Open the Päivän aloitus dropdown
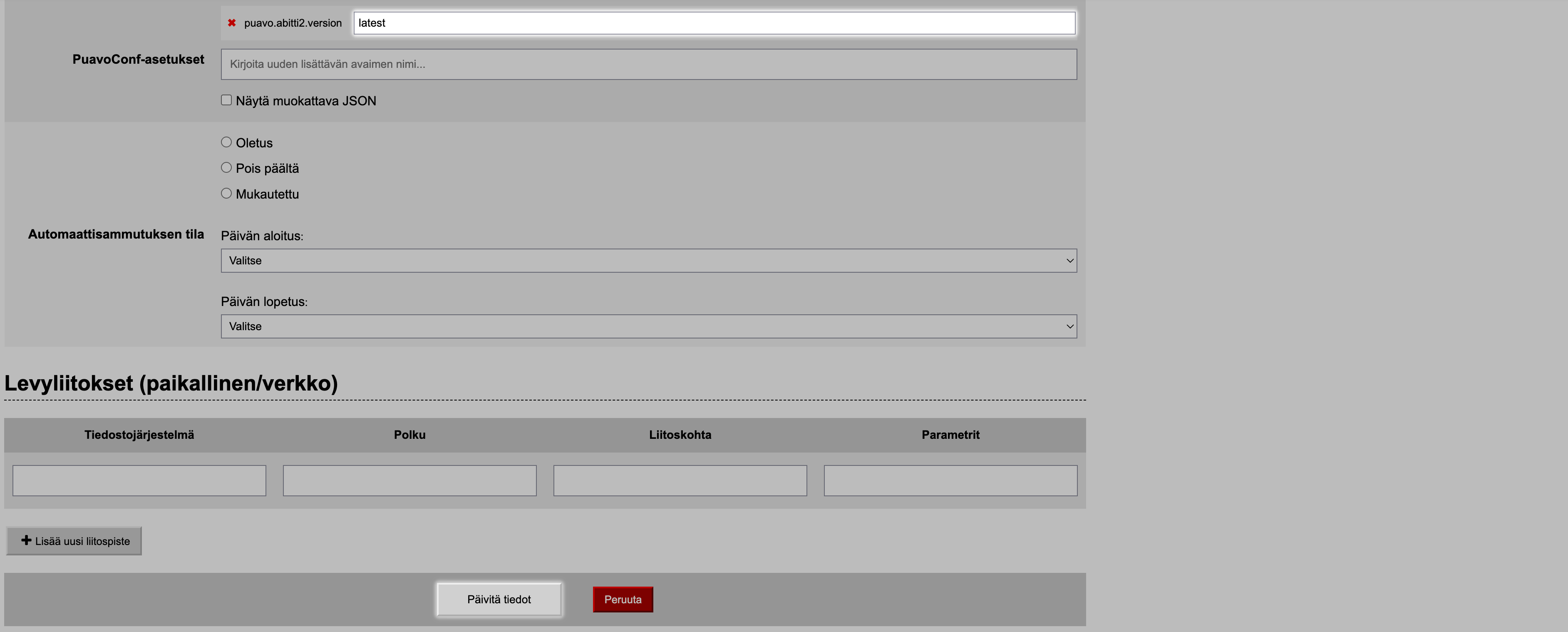1568x632 pixels. [648, 261]
